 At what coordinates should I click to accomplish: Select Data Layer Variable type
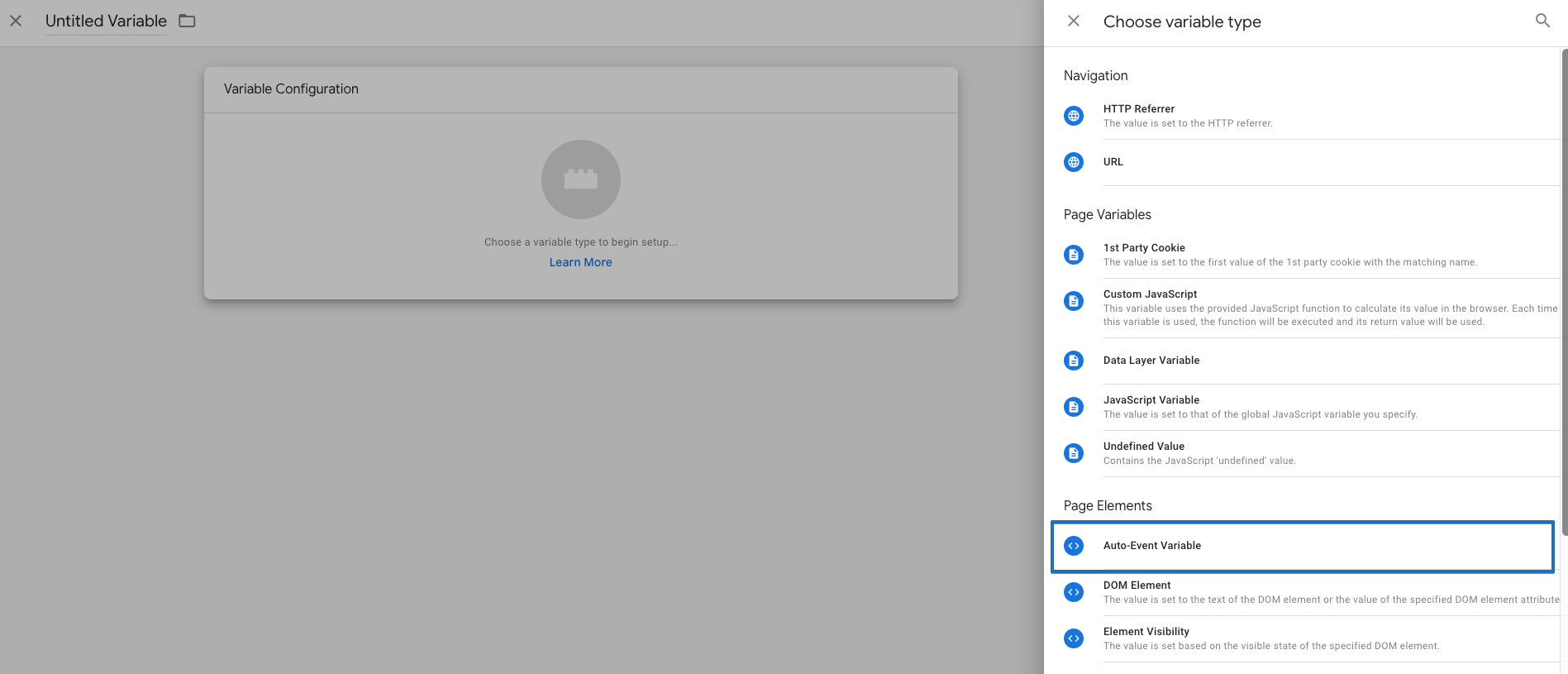coord(1151,361)
